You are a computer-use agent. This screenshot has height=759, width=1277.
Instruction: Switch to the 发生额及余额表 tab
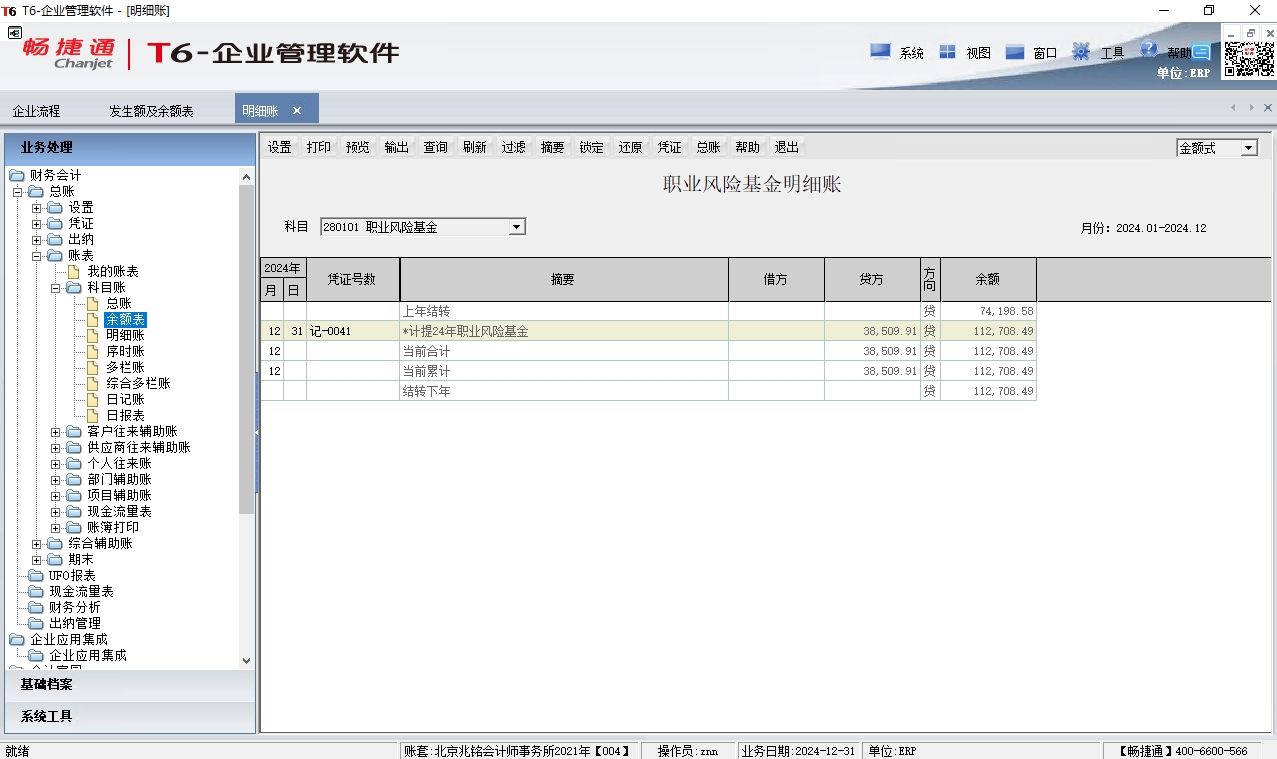[151, 111]
